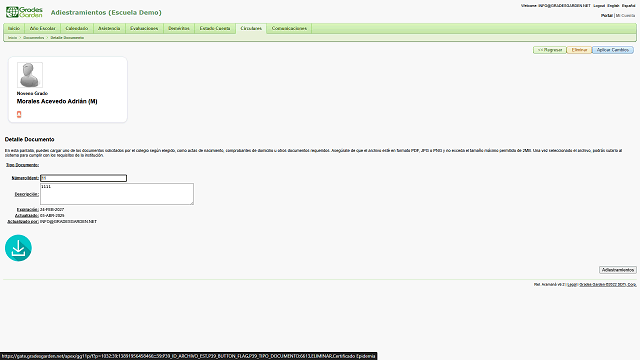Open the Inicio tab
Image resolution: width=640 pixels, height=360 pixels.
pos(14,29)
